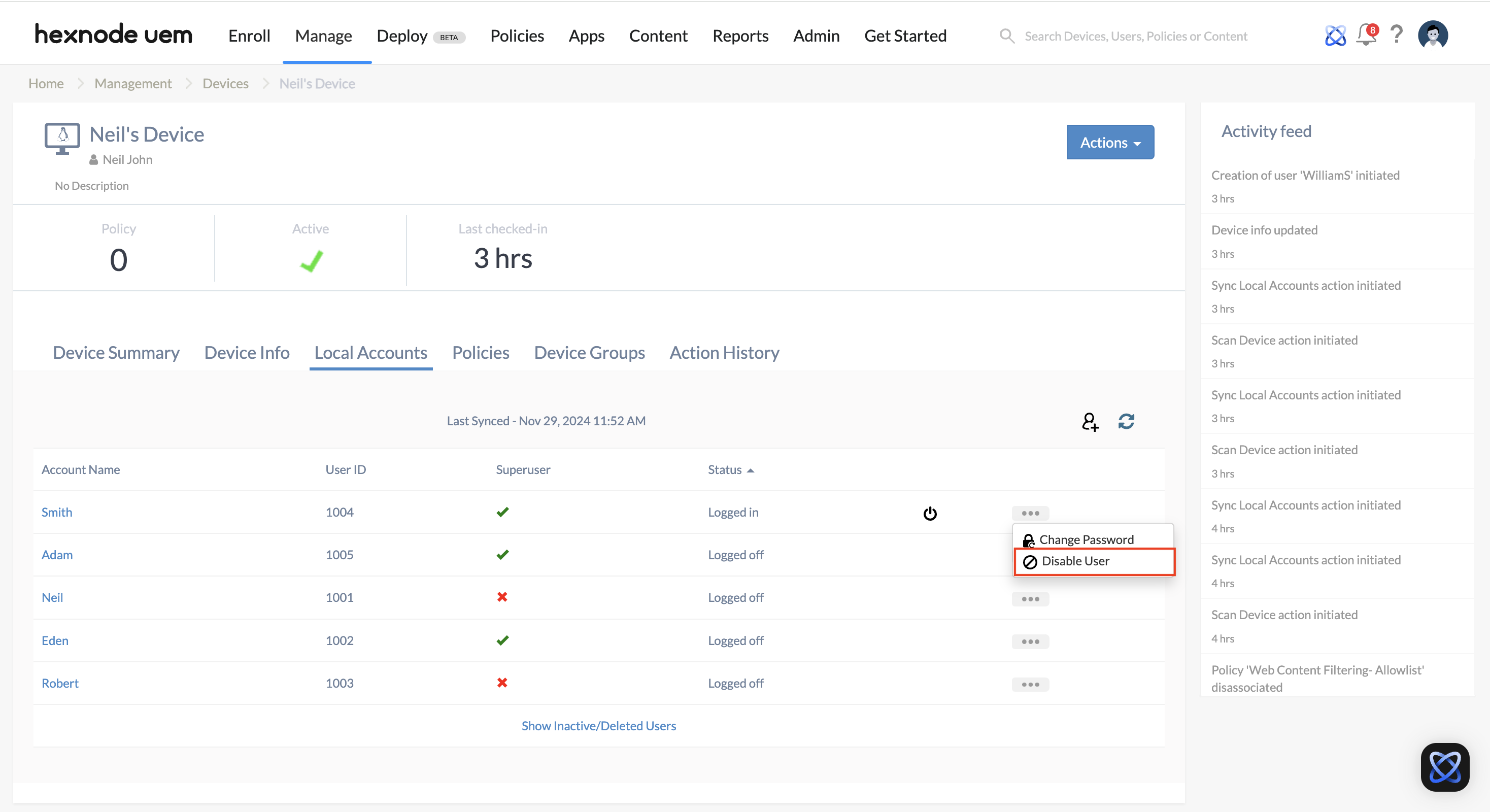Open the more options dots for Eden
This screenshot has width=1490, height=812.
pos(1030,641)
